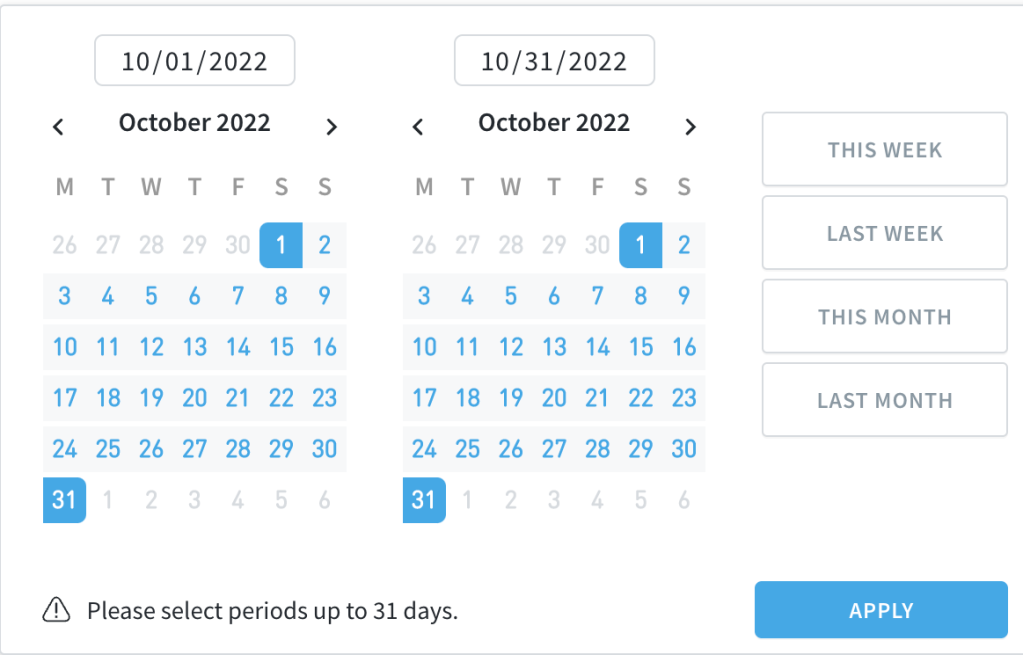This screenshot has height=655, width=1023.
Task: Go to previous month in left calendar
Action: tap(58, 126)
